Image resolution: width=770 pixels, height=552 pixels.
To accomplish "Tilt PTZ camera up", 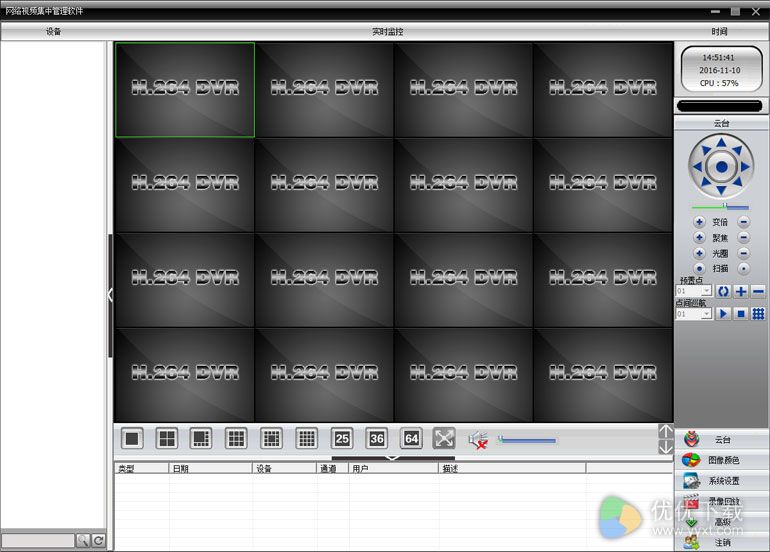I will pos(721,143).
